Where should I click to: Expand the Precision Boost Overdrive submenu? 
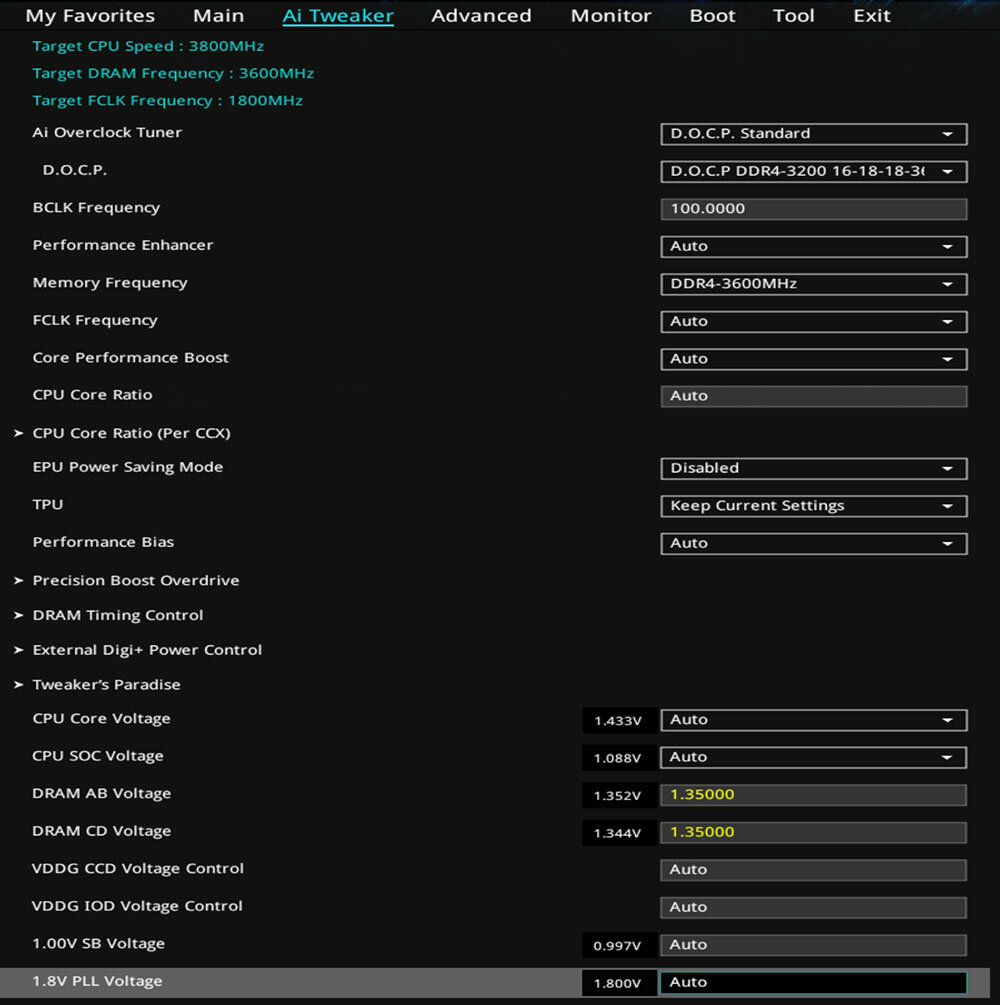tap(136, 581)
